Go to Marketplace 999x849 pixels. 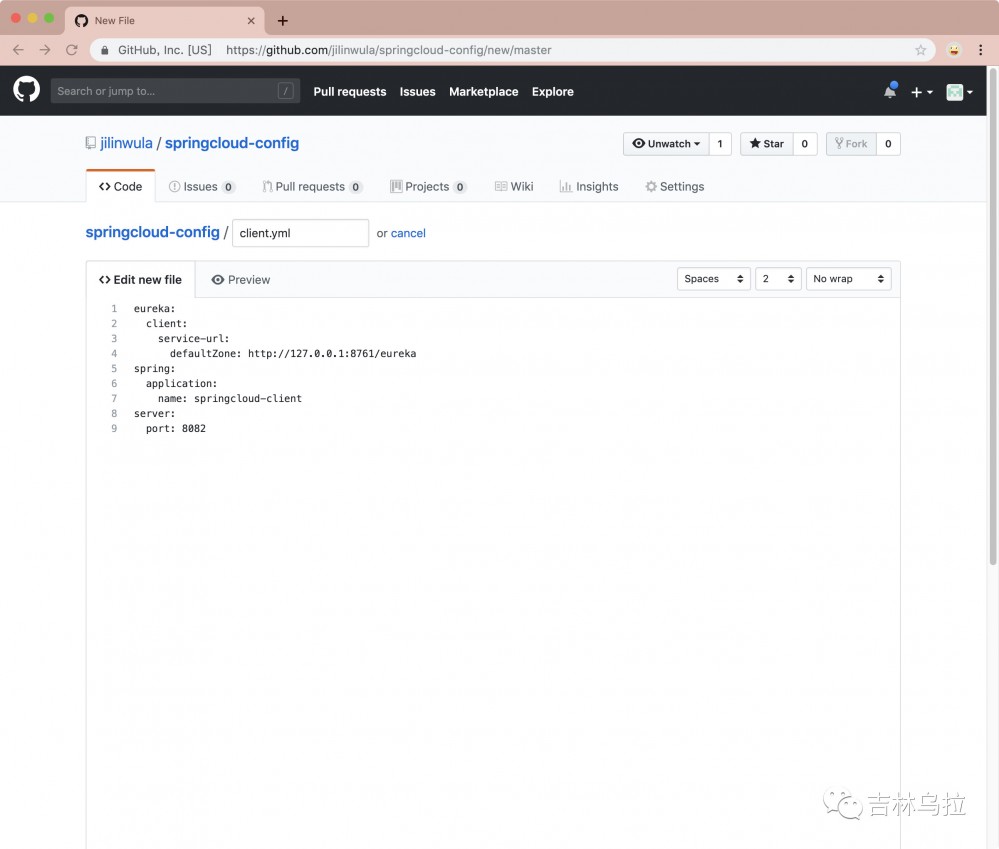[484, 92]
